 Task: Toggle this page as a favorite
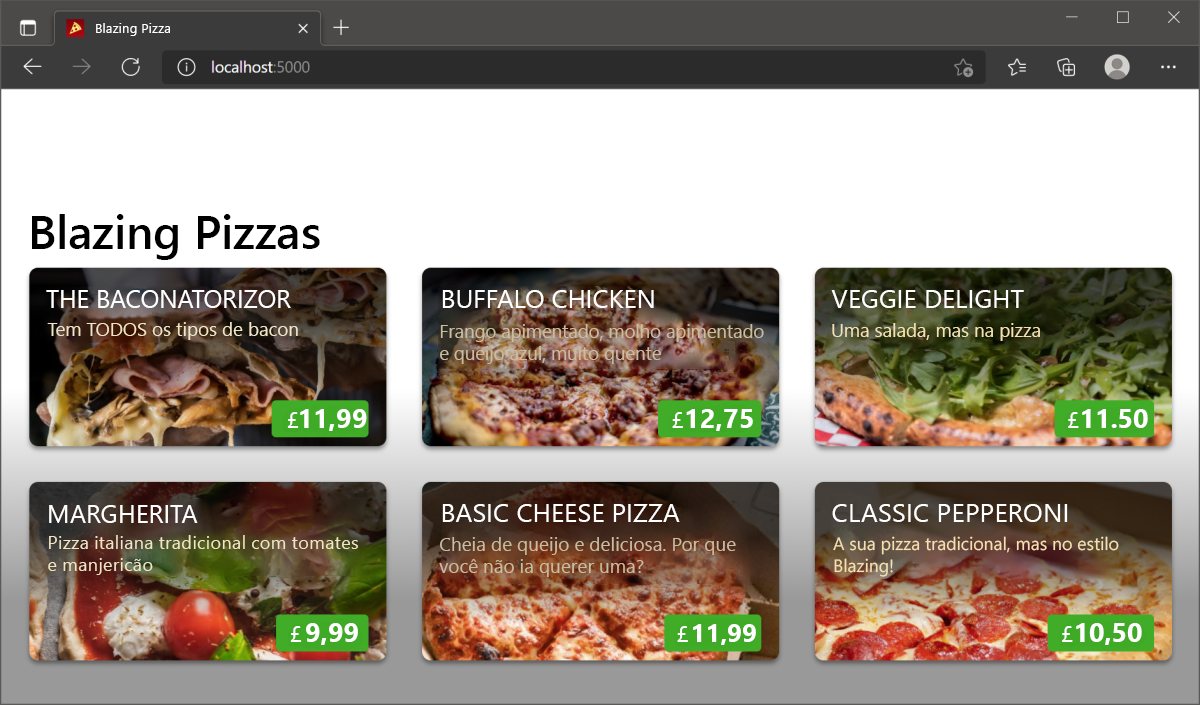[x=962, y=67]
